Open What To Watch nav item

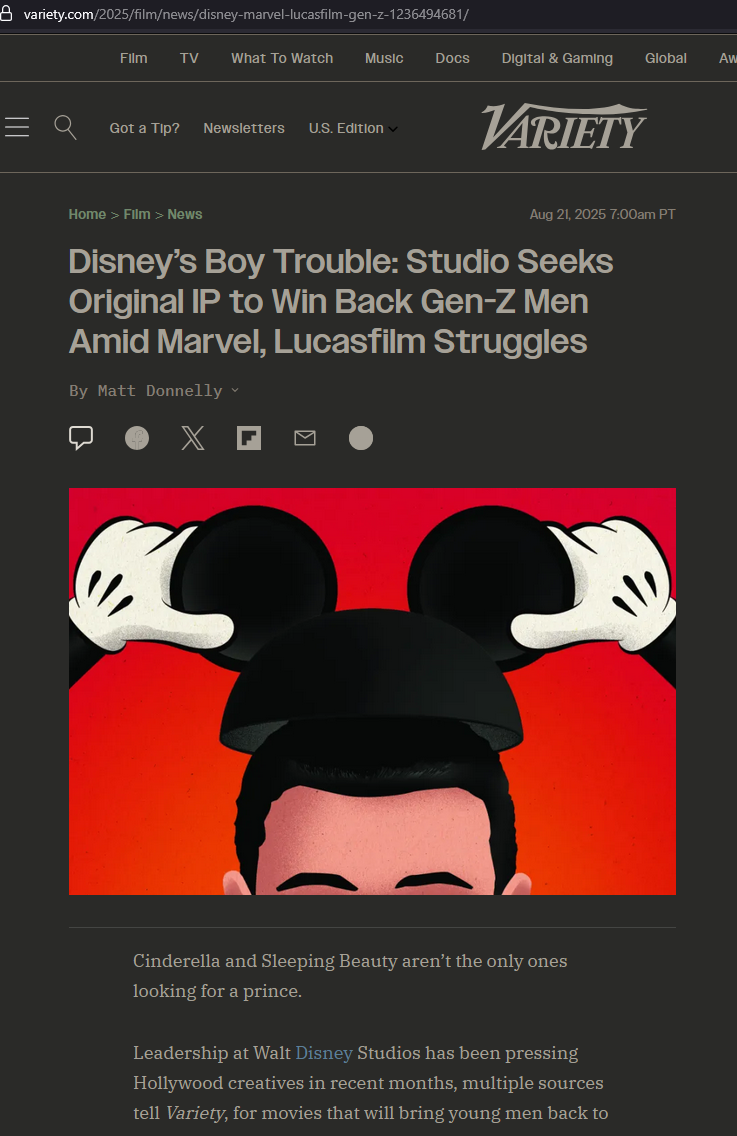point(282,58)
